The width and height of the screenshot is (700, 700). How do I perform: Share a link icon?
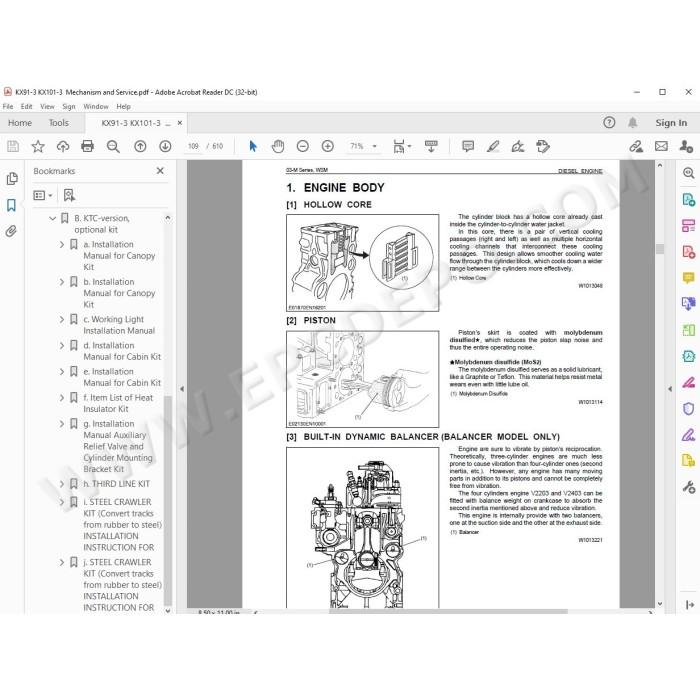[x=636, y=146]
